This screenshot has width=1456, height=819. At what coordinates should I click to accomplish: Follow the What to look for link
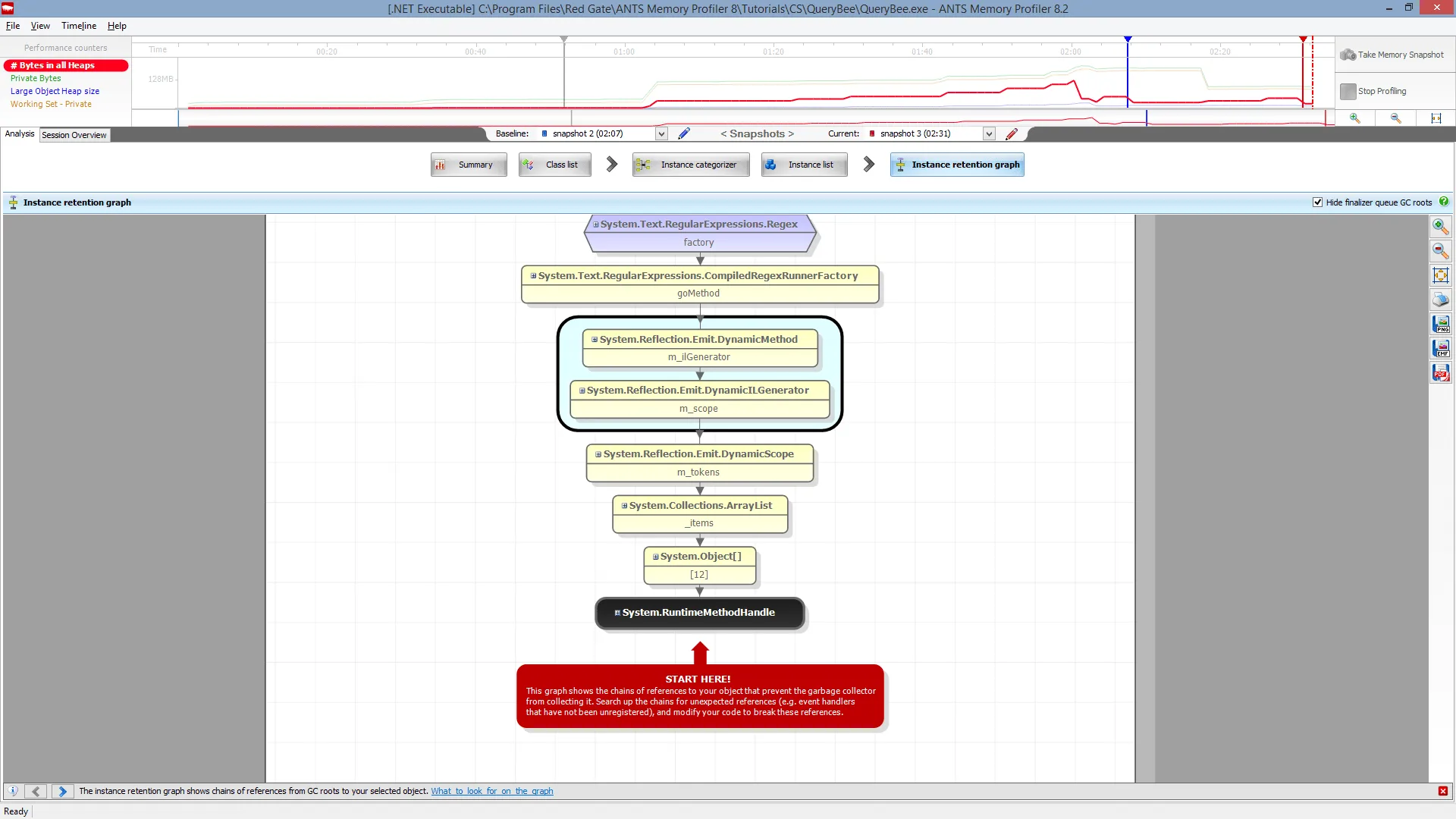click(491, 791)
